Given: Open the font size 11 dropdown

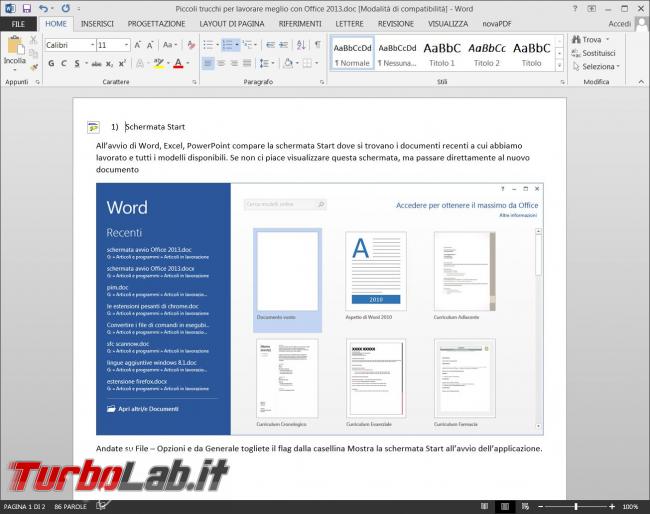Looking at the screenshot, I should (x=126, y=45).
